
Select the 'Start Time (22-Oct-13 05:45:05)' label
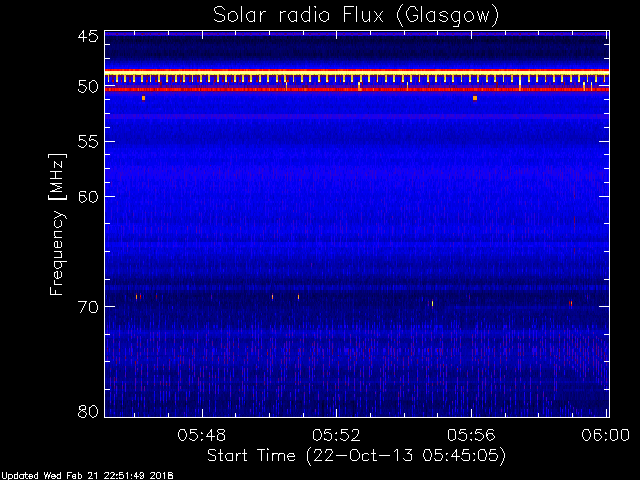tap(356, 456)
